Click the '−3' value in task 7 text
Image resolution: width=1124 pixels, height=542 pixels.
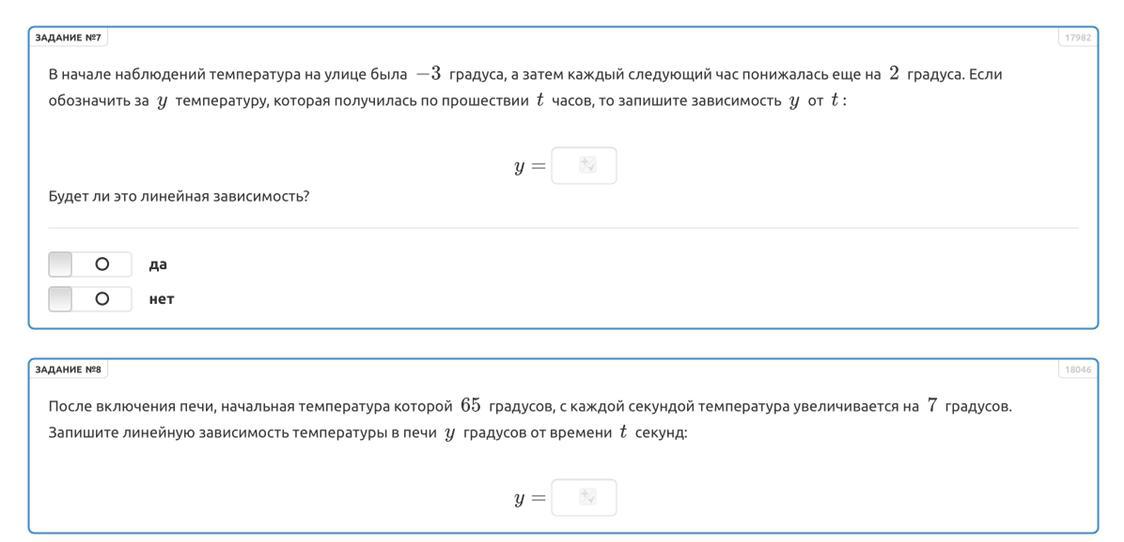tap(429, 74)
